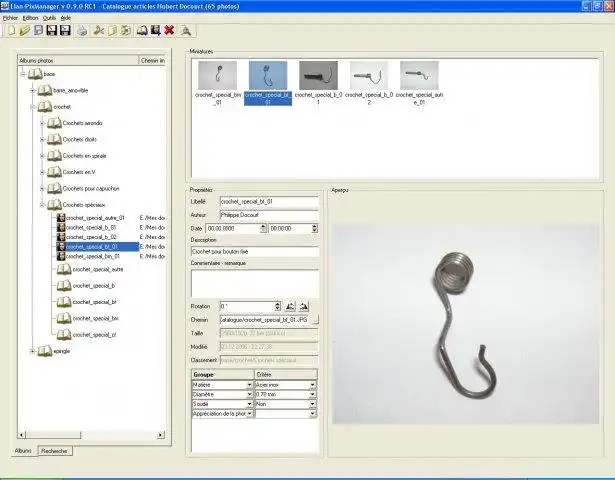The height and width of the screenshot is (480, 615).
Task: Click the browse button next to Chemin
Action: click(x=315, y=320)
